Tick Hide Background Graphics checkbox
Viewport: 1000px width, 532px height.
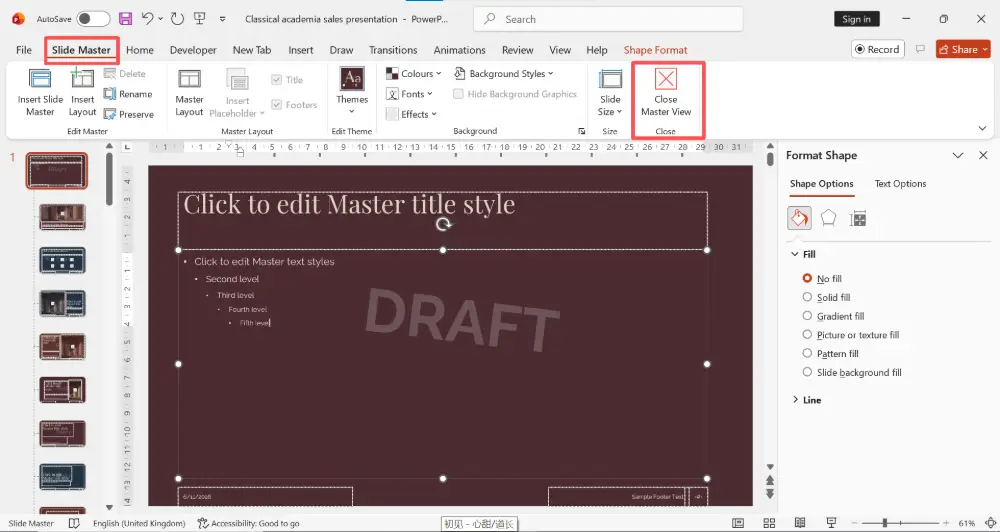pos(458,94)
